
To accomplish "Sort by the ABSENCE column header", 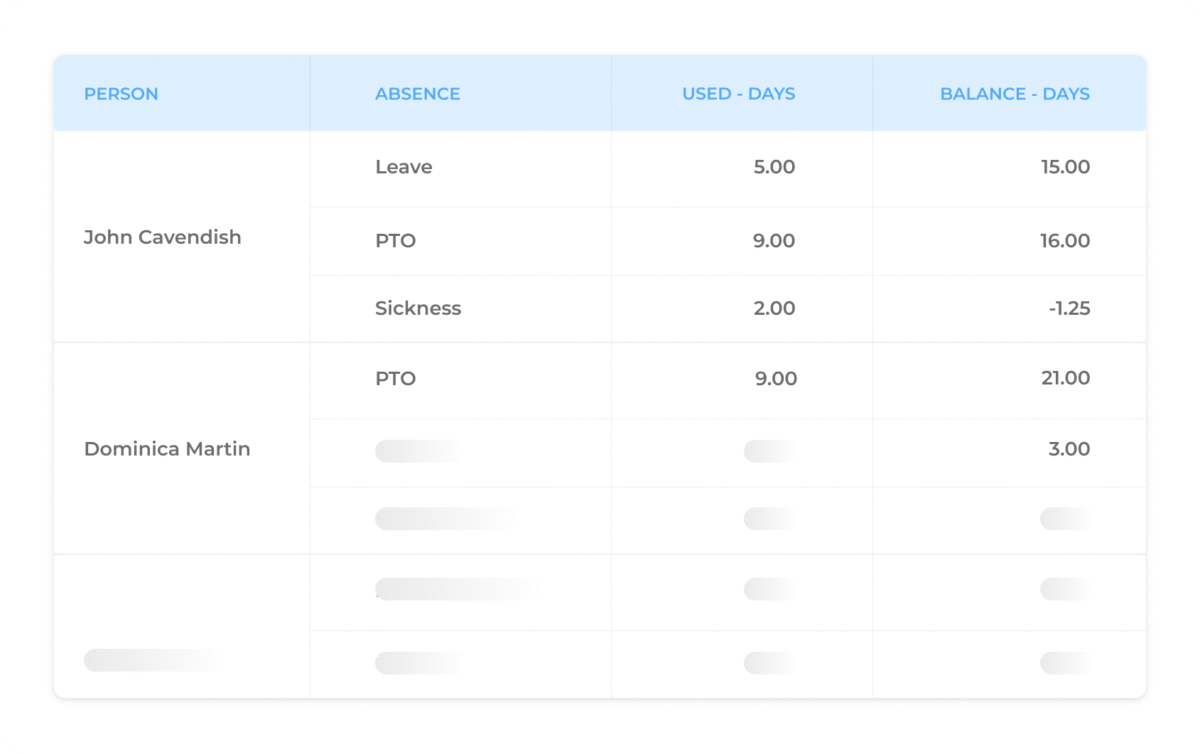I will coord(417,94).
